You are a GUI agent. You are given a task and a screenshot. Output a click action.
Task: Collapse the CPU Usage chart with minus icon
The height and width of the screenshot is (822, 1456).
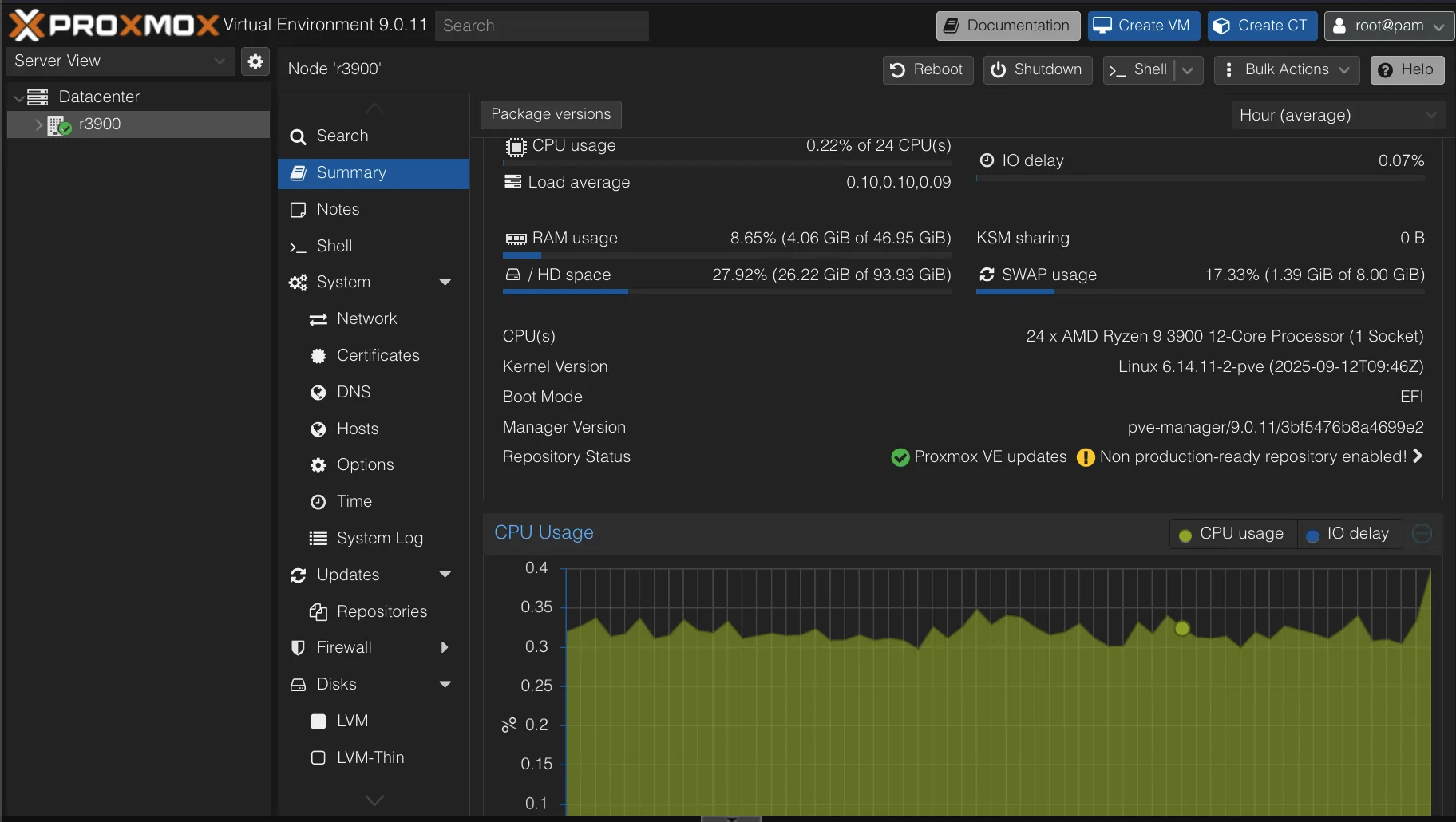coord(1422,534)
